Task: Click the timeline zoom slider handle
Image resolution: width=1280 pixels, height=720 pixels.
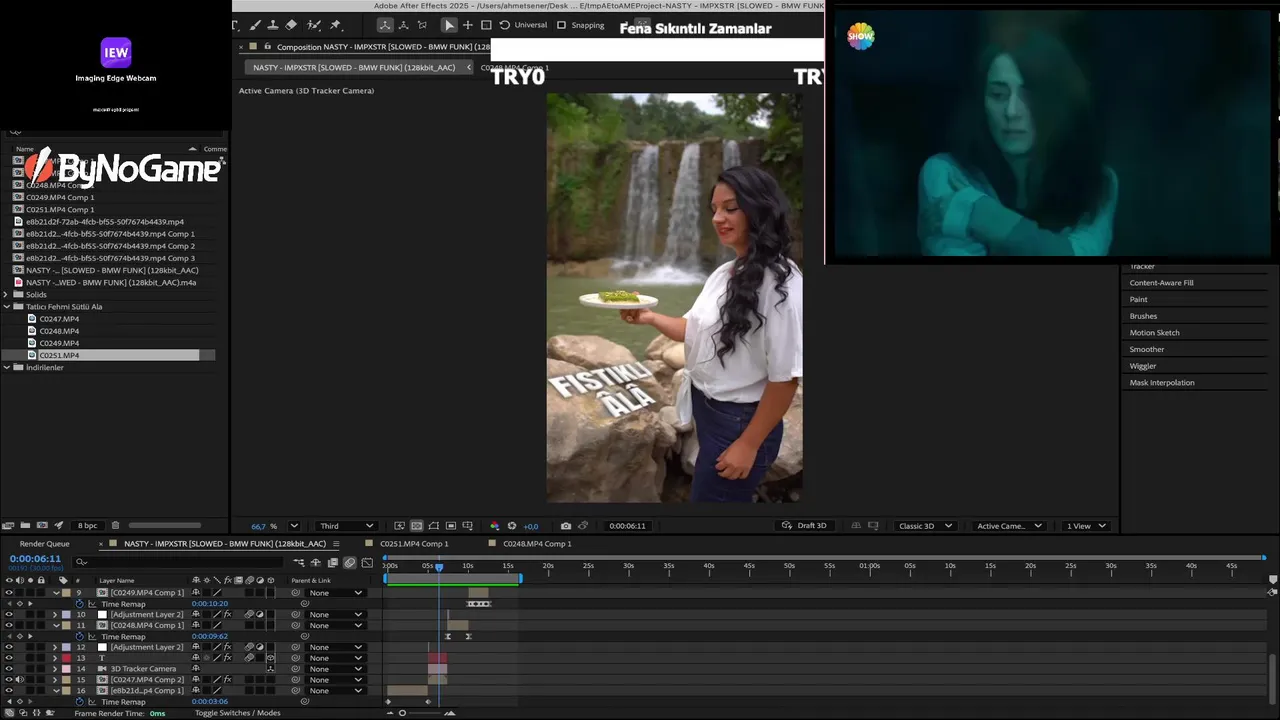Action: (x=402, y=713)
